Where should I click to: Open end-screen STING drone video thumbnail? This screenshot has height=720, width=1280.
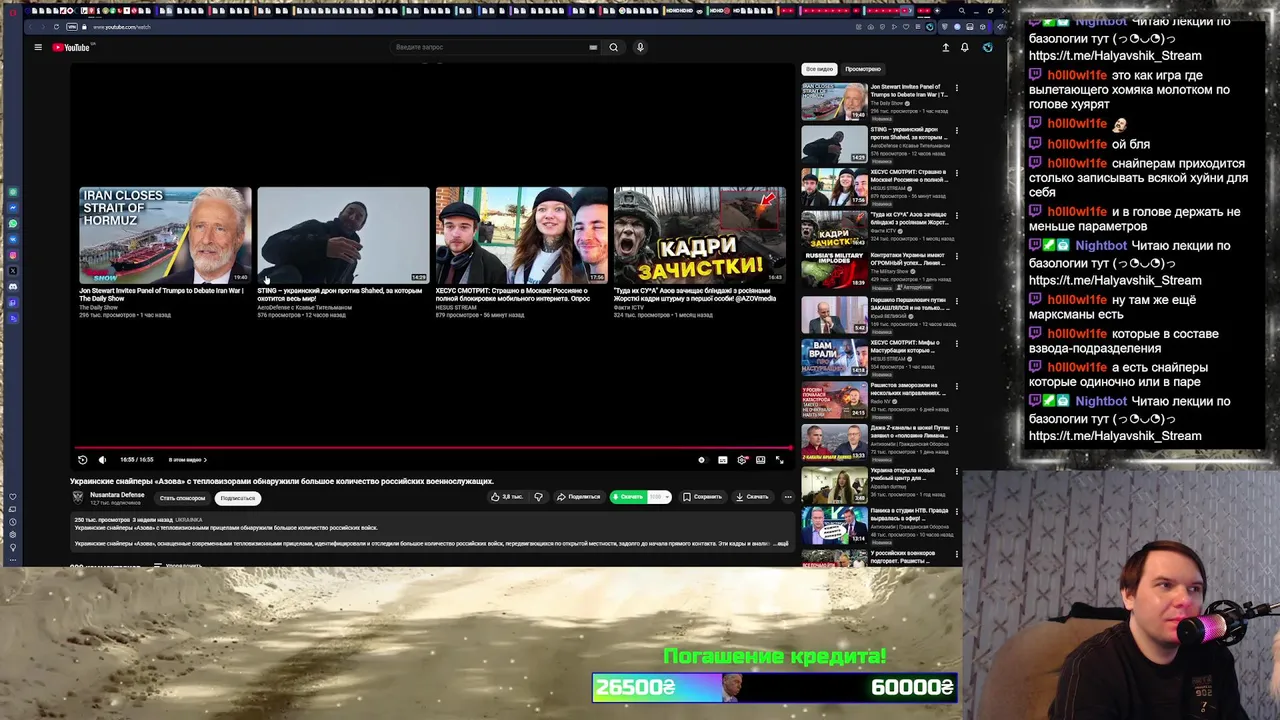pos(343,235)
